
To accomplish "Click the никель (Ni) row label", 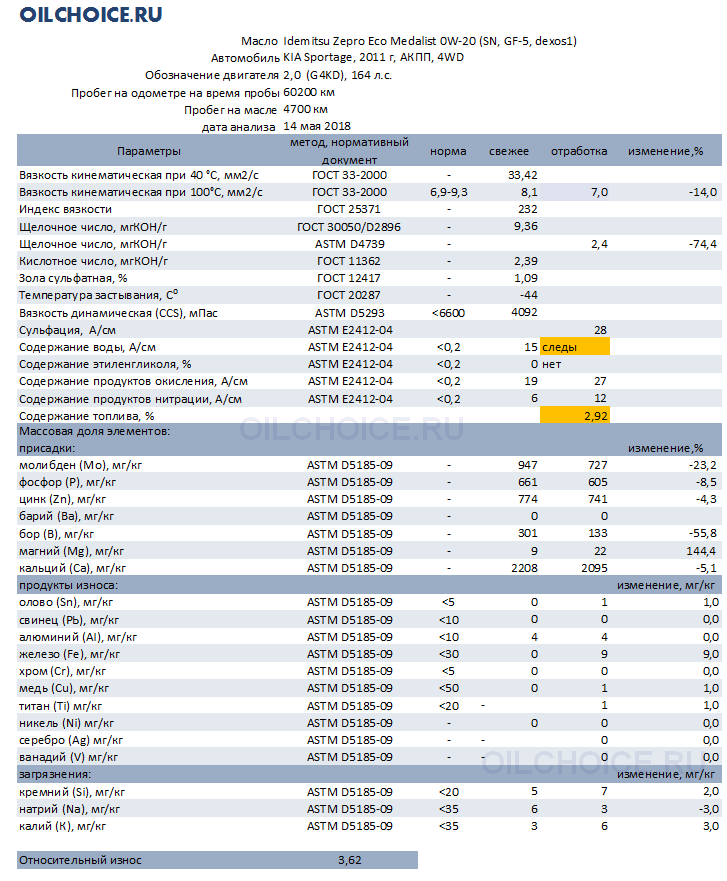I will (66, 723).
